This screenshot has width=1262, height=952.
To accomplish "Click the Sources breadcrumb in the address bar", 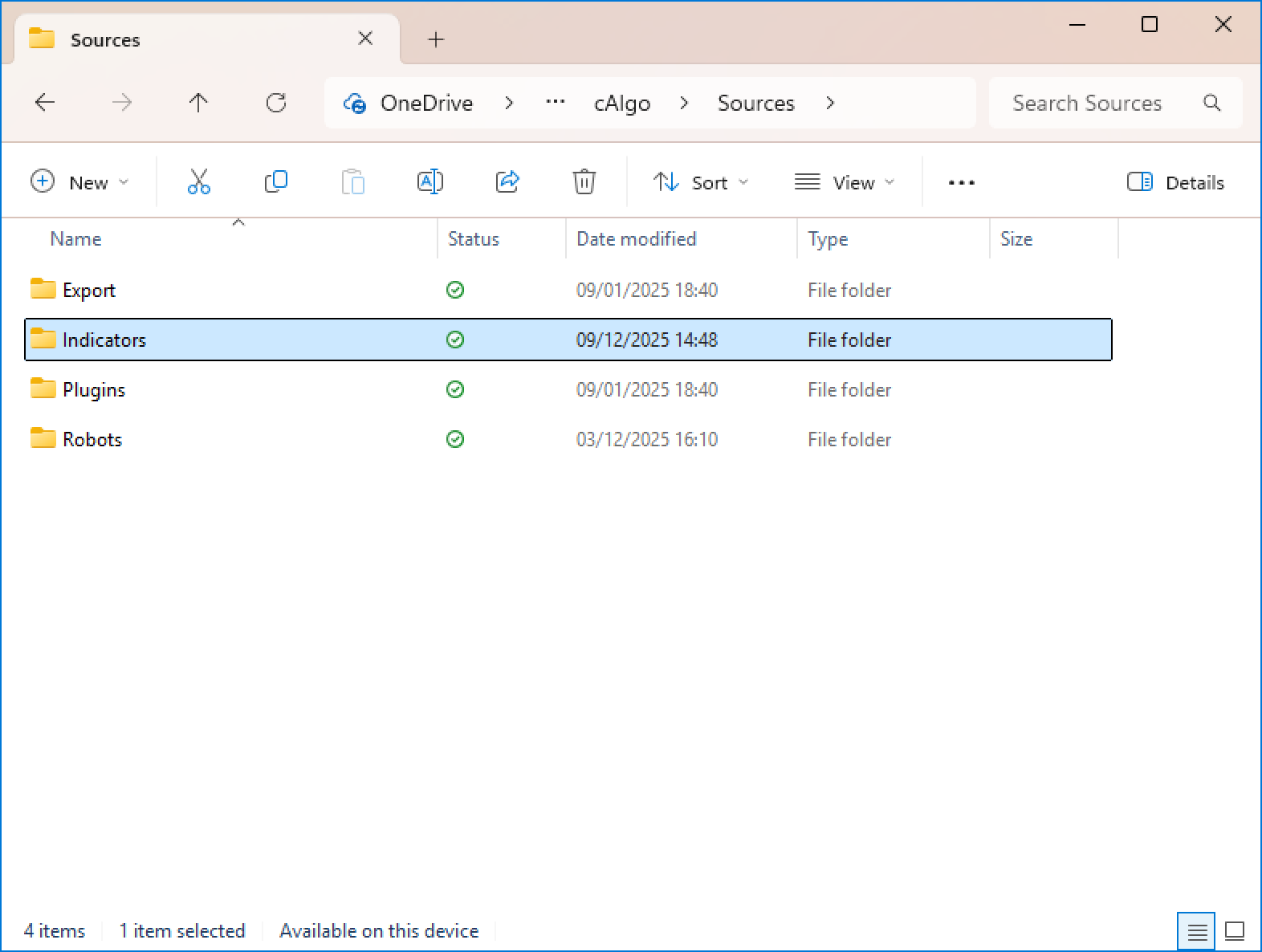I will coord(756,104).
